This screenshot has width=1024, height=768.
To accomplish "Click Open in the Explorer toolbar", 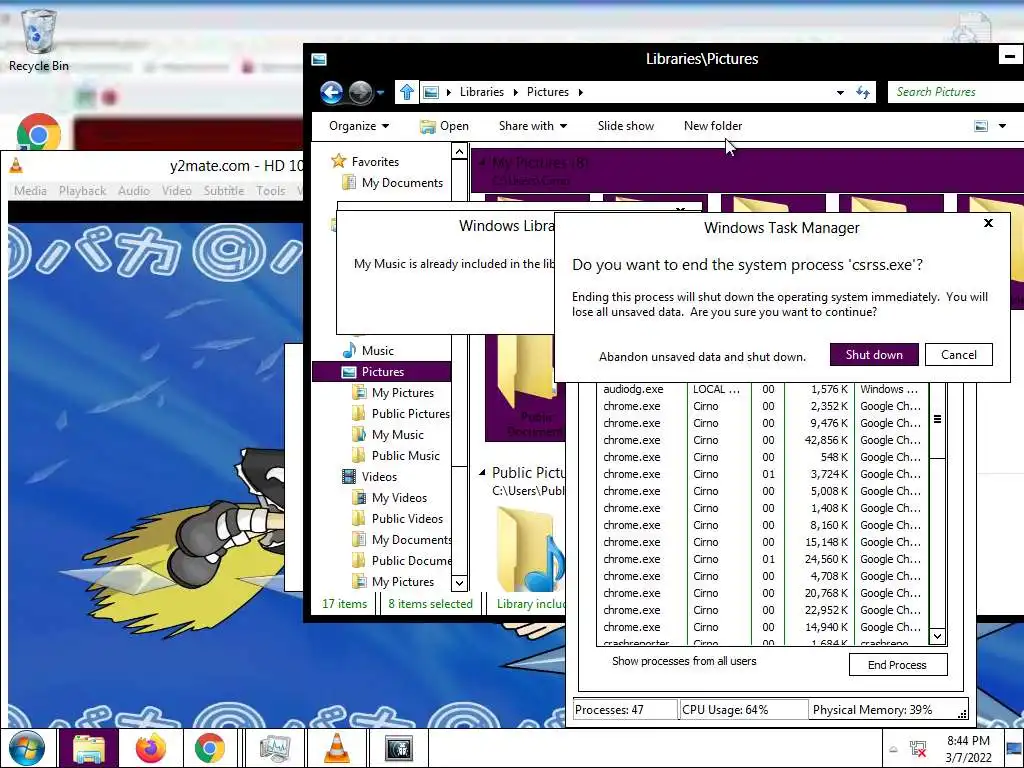I will click(x=444, y=126).
